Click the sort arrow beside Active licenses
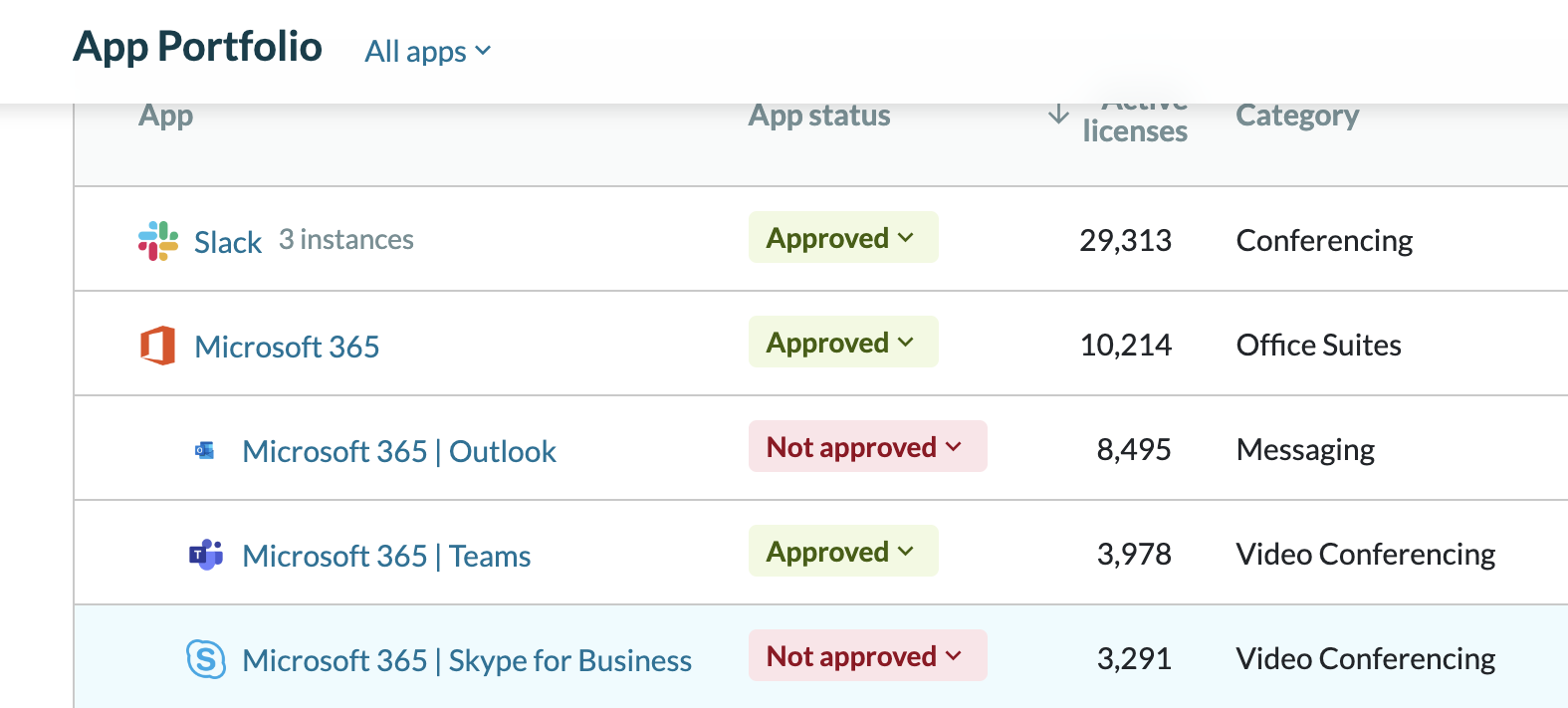 tap(1058, 116)
